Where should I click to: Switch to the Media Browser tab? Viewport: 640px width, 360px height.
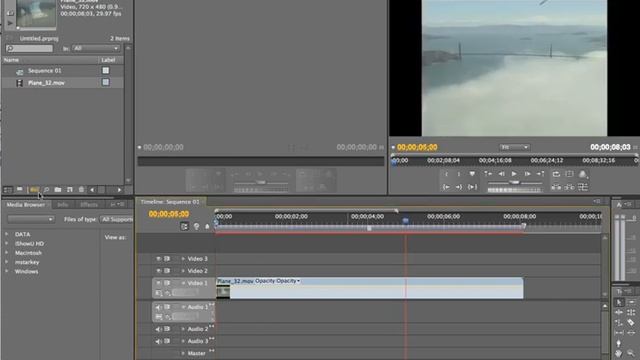click(26, 204)
